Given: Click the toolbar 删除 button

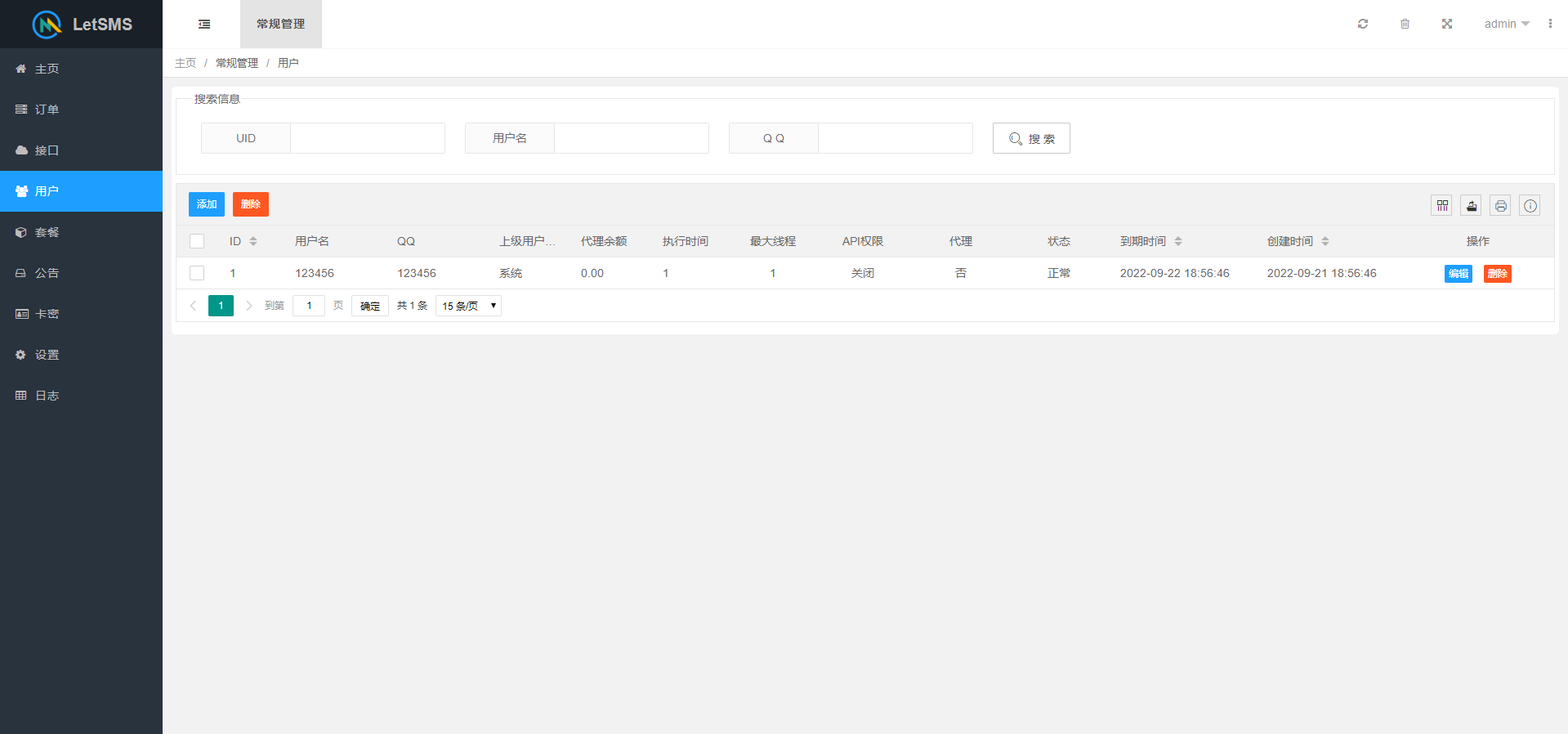Looking at the screenshot, I should tap(251, 204).
